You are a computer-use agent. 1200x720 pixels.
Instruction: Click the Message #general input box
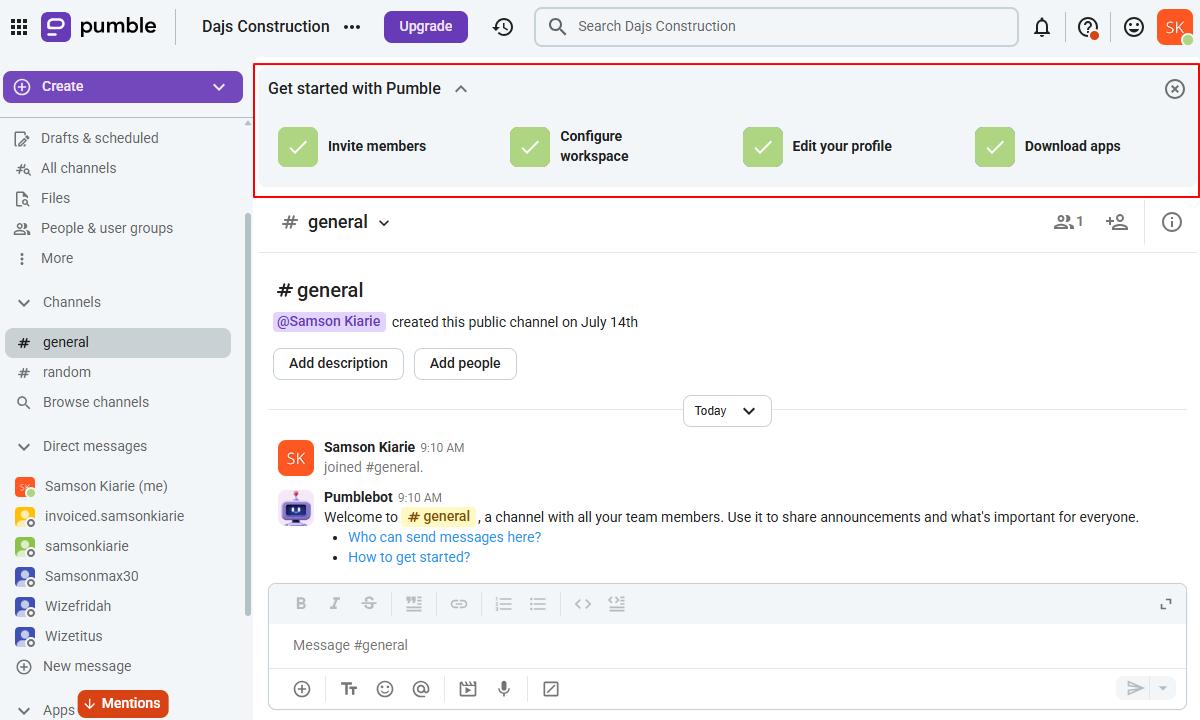[727, 646]
